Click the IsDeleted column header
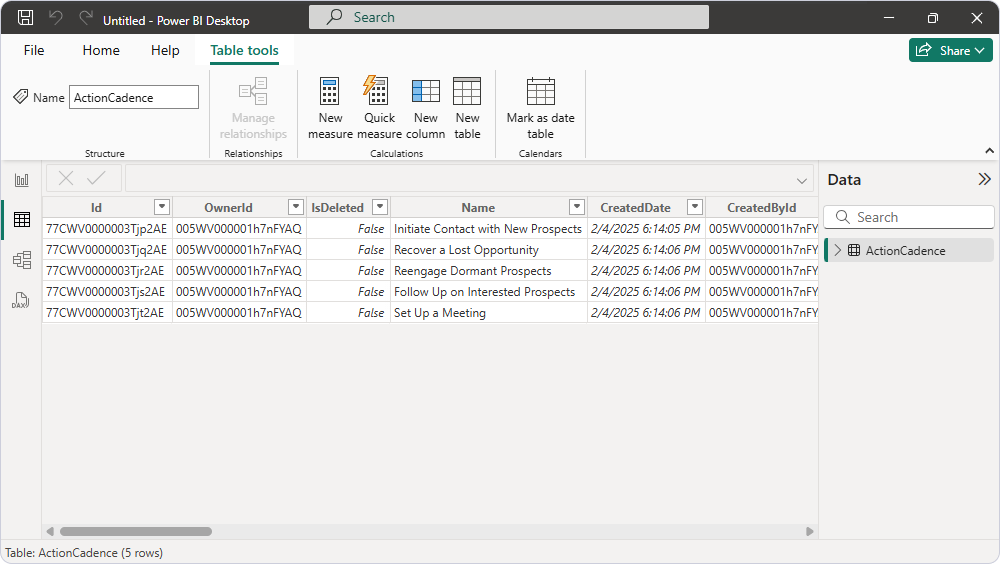Viewport: 1000px width, 564px height. pos(337,208)
